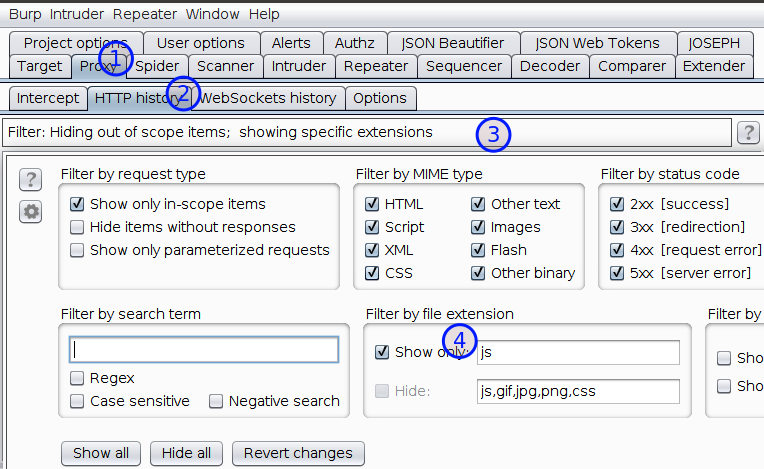Click the Hide extensions field js,gif,jpg,png,css

point(578,392)
